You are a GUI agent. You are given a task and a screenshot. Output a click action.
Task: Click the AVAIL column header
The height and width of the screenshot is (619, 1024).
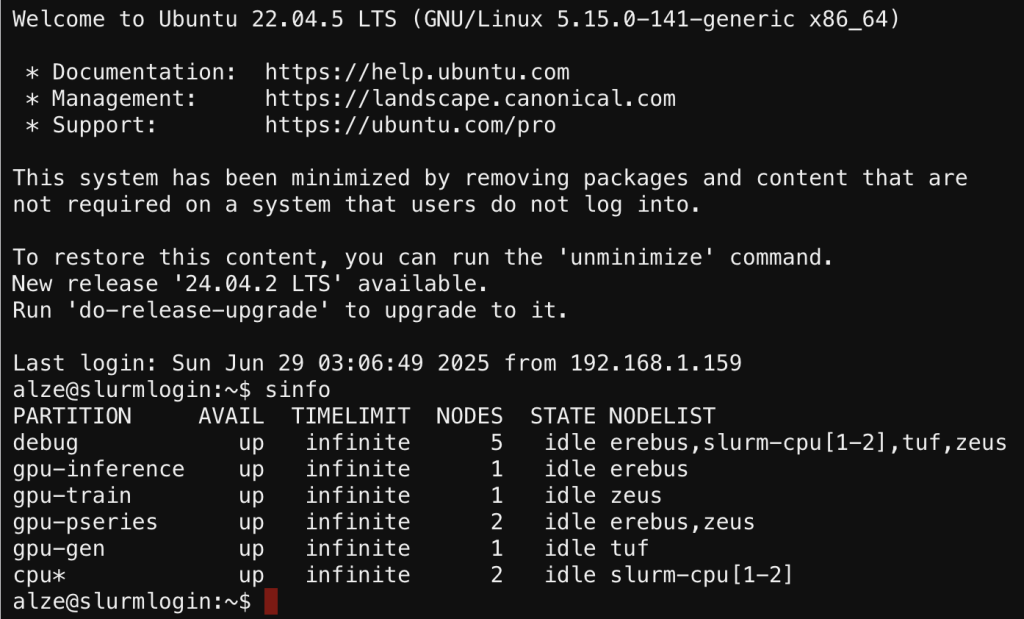[231, 416]
